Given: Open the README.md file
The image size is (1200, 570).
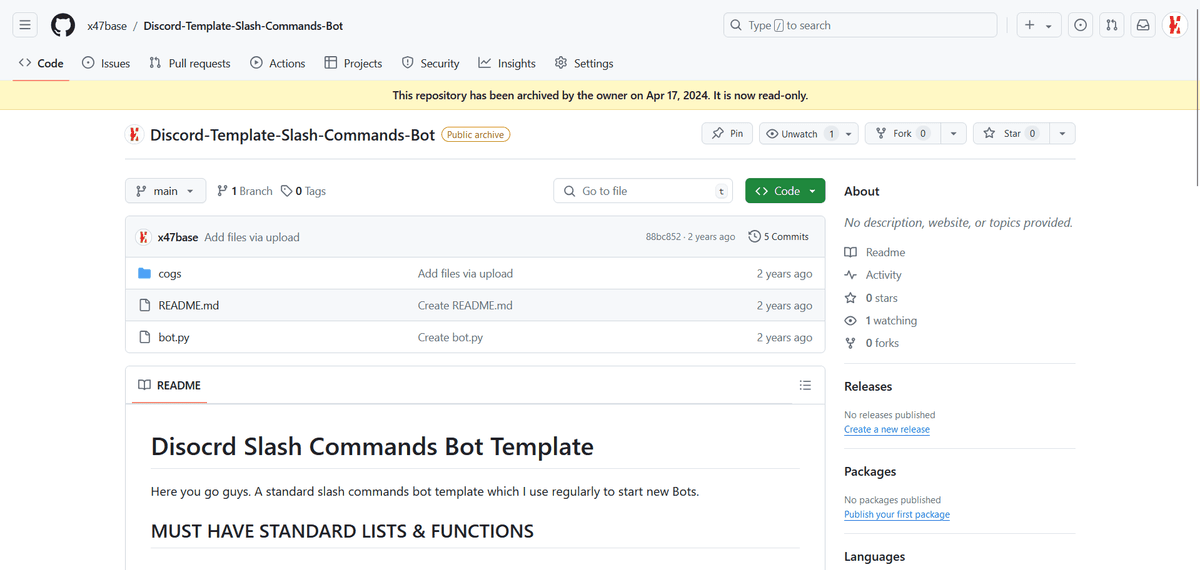Looking at the screenshot, I should [188, 305].
